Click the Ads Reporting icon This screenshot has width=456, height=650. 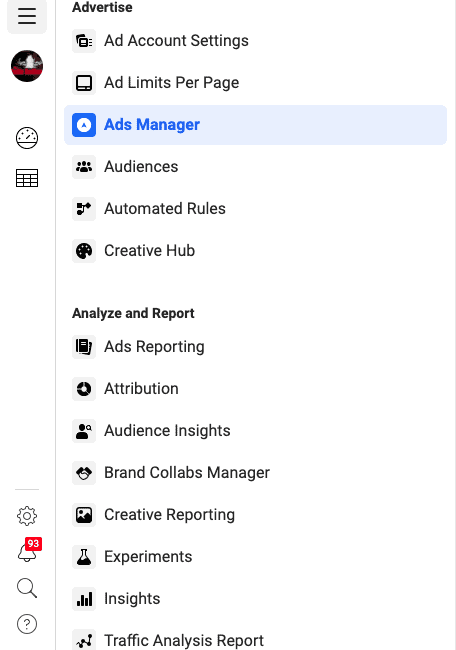point(84,347)
